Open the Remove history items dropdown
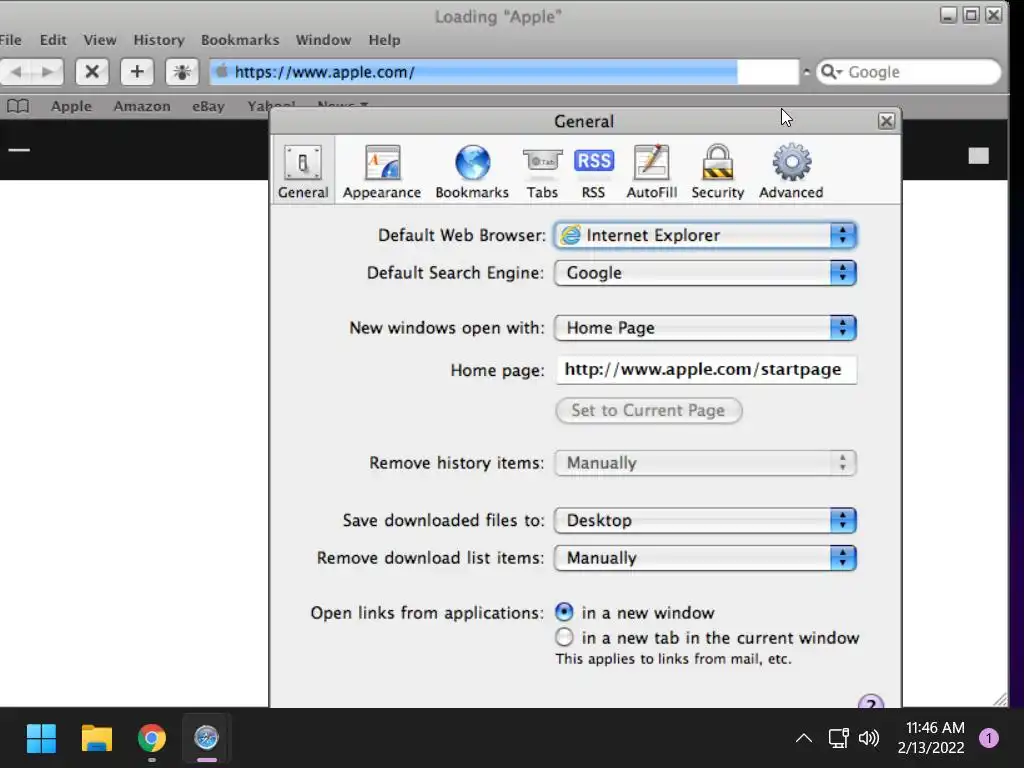 click(705, 463)
